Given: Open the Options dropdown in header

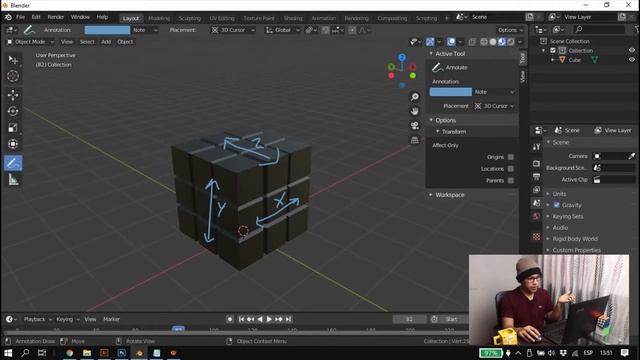Looking at the screenshot, I should click(x=510, y=30).
